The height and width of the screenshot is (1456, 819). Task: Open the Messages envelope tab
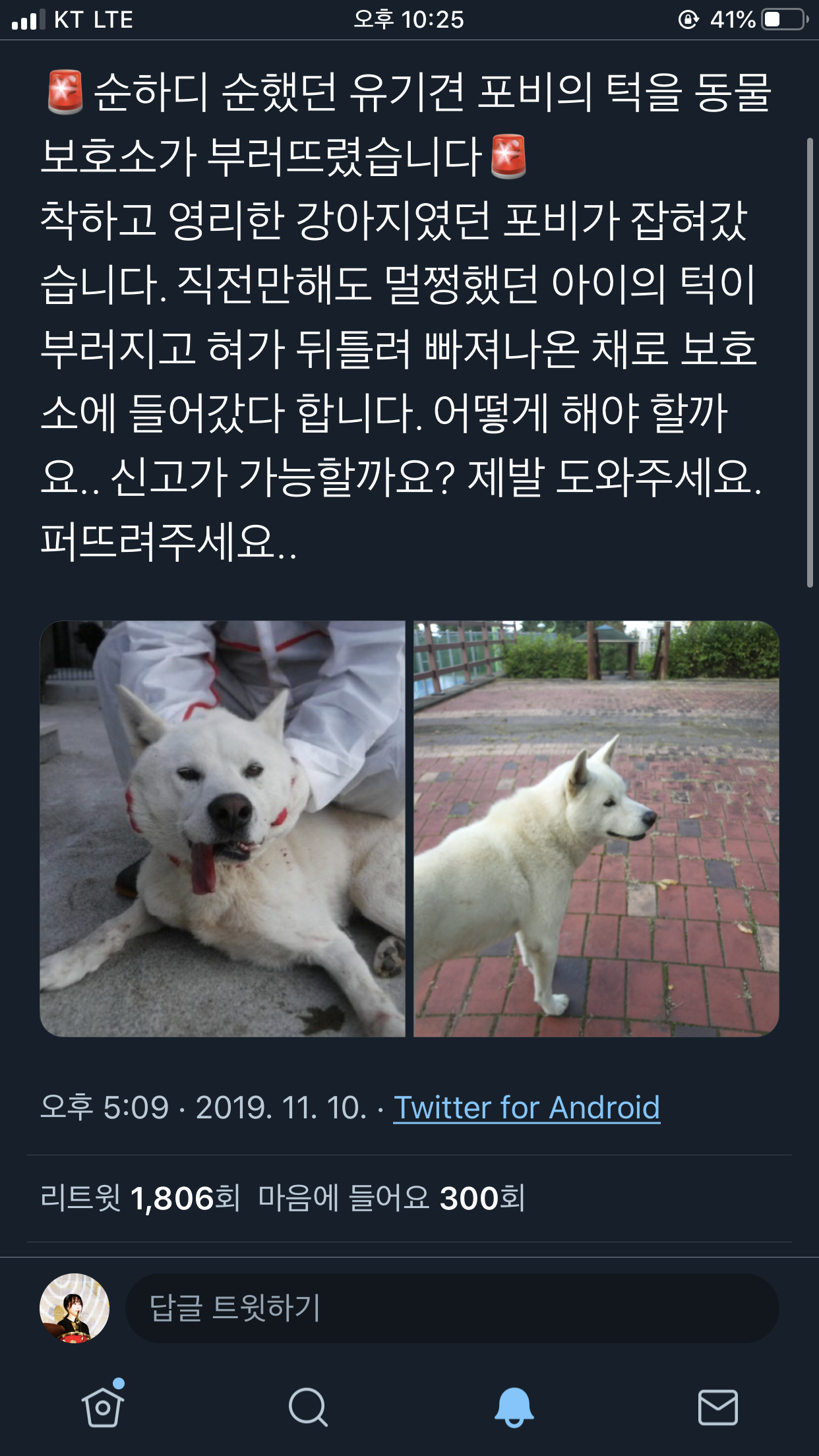[x=717, y=1407]
